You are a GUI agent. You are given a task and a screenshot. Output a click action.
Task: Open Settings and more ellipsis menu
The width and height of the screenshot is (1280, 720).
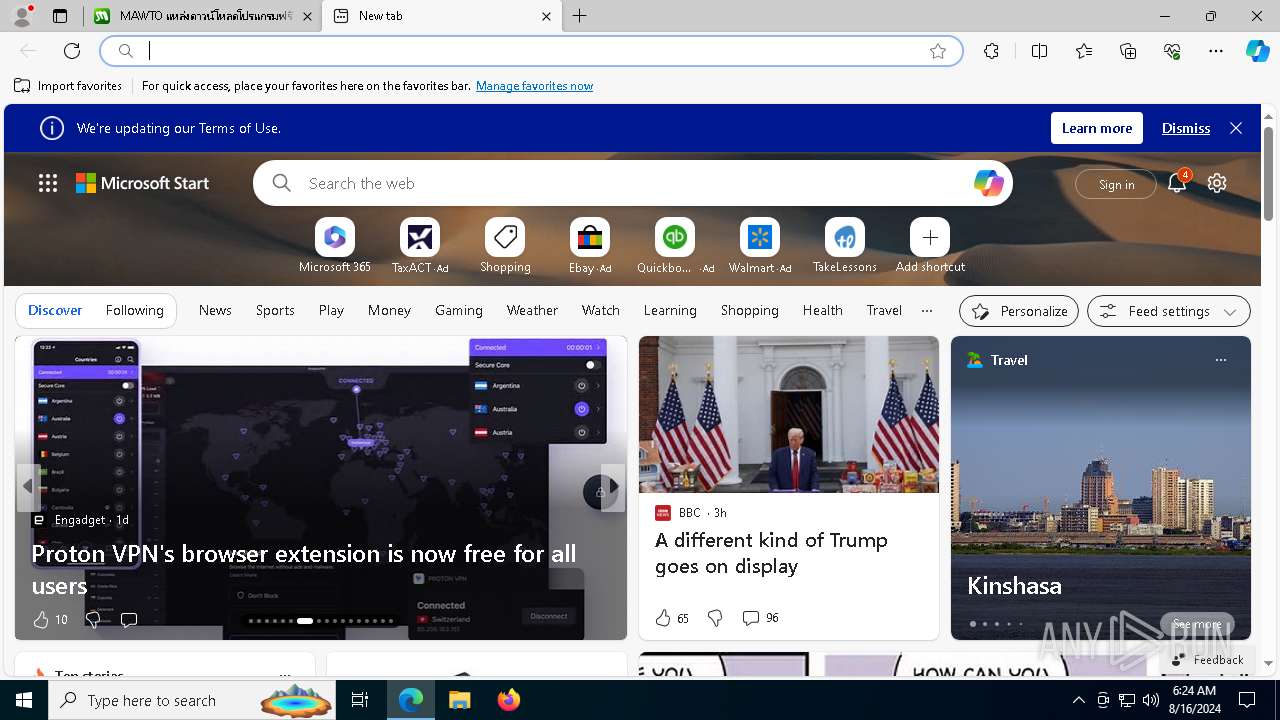(x=1216, y=51)
